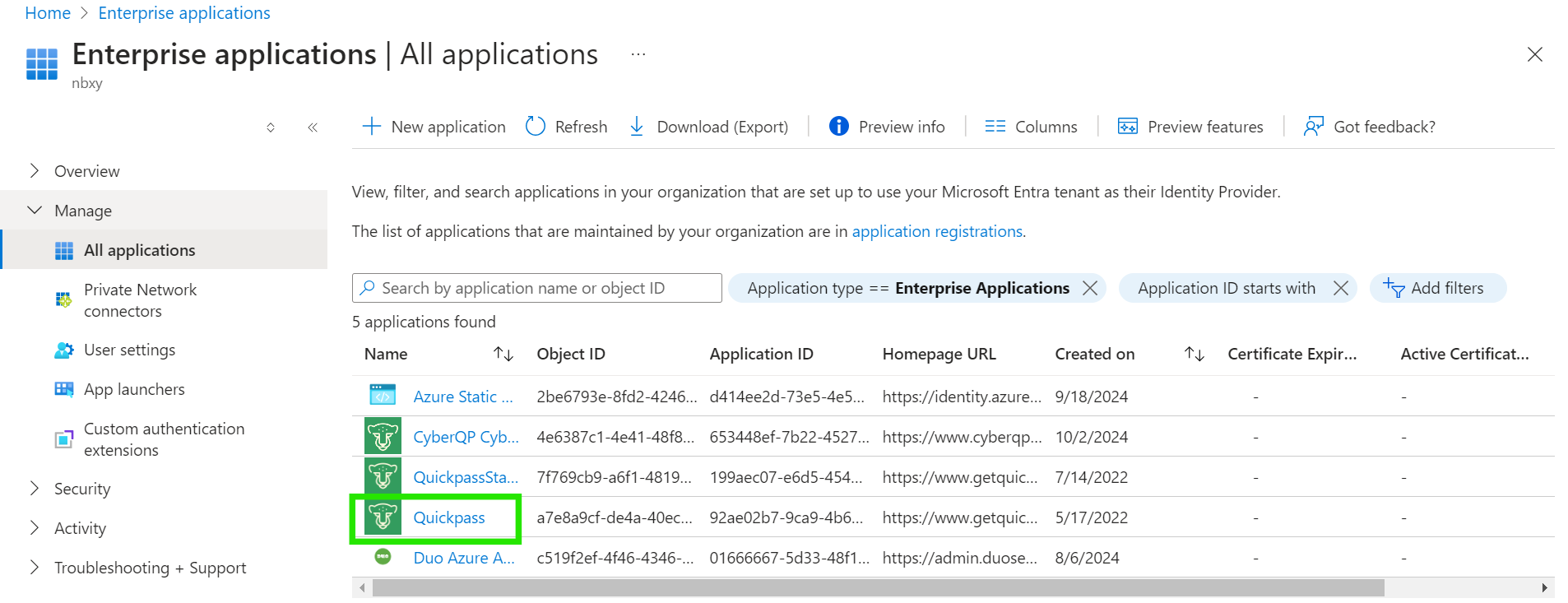Click the New application plus icon
1568x603 pixels.
click(x=372, y=127)
